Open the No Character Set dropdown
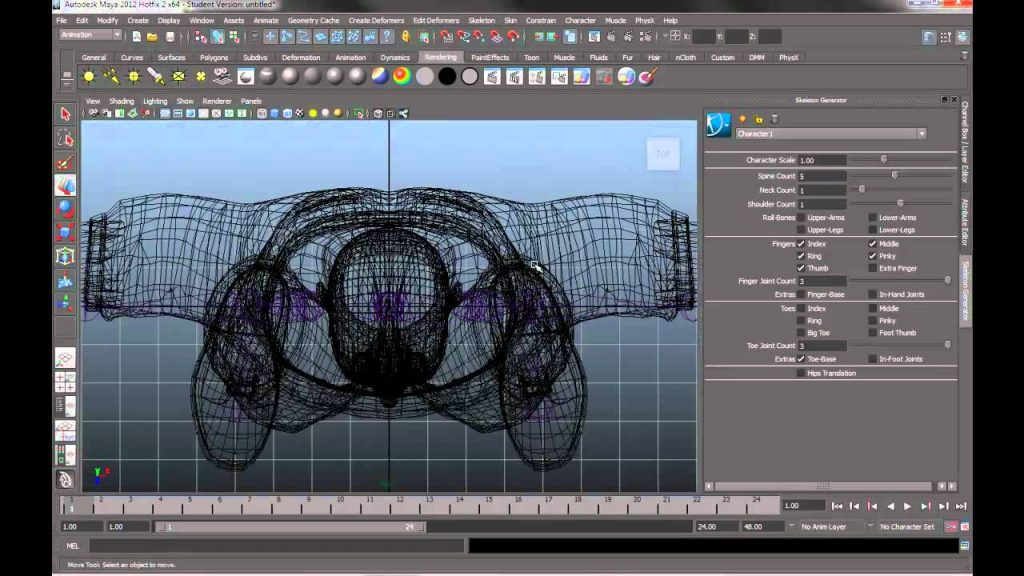Screen dimensions: 1024x576 [906, 526]
